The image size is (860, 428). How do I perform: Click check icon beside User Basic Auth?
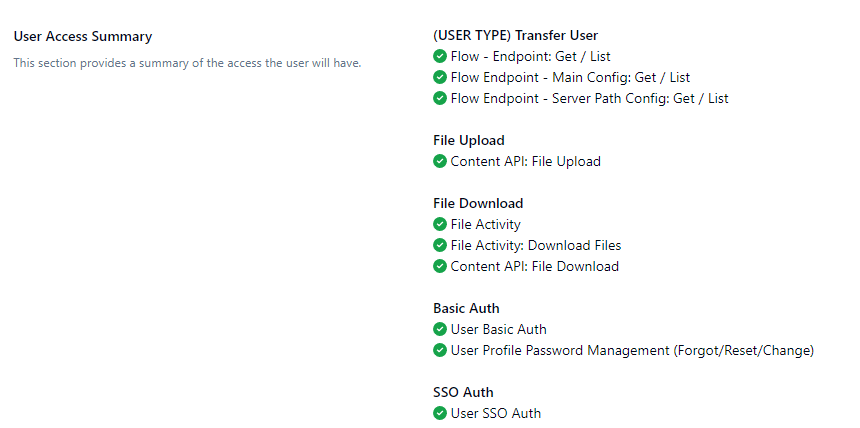pos(440,329)
